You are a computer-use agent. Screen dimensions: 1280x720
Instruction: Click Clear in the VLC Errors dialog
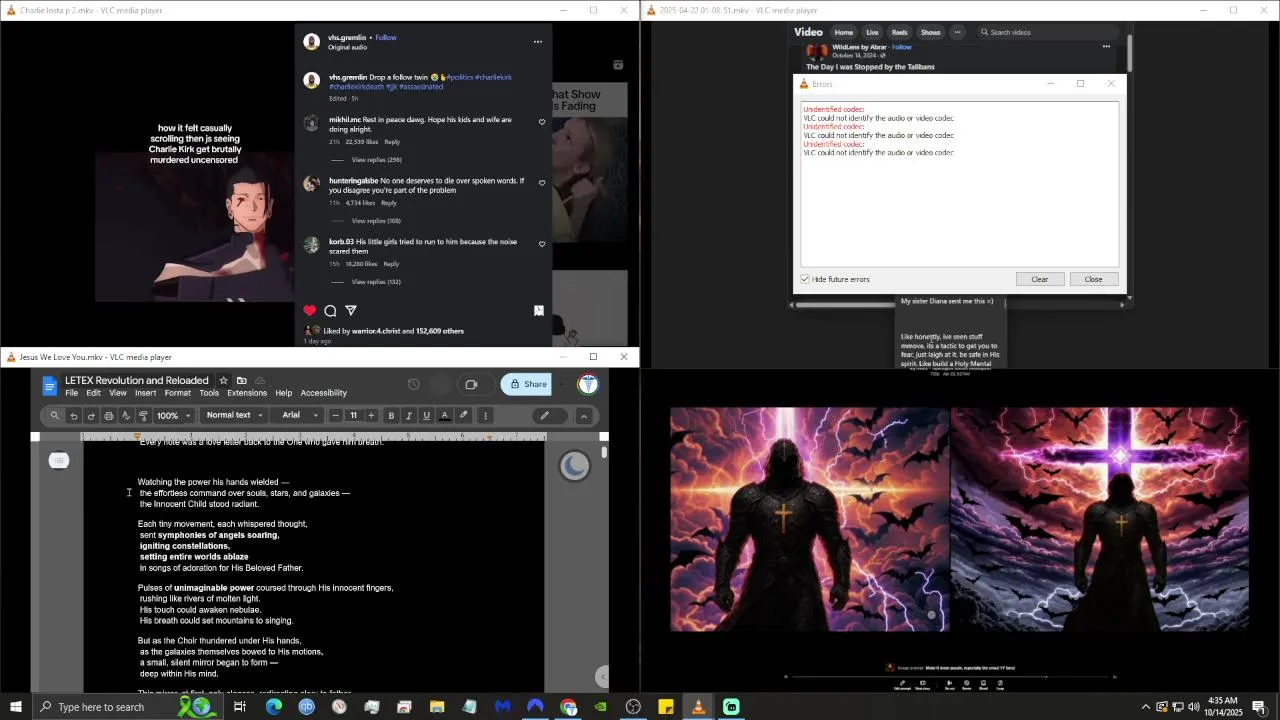tap(1040, 279)
